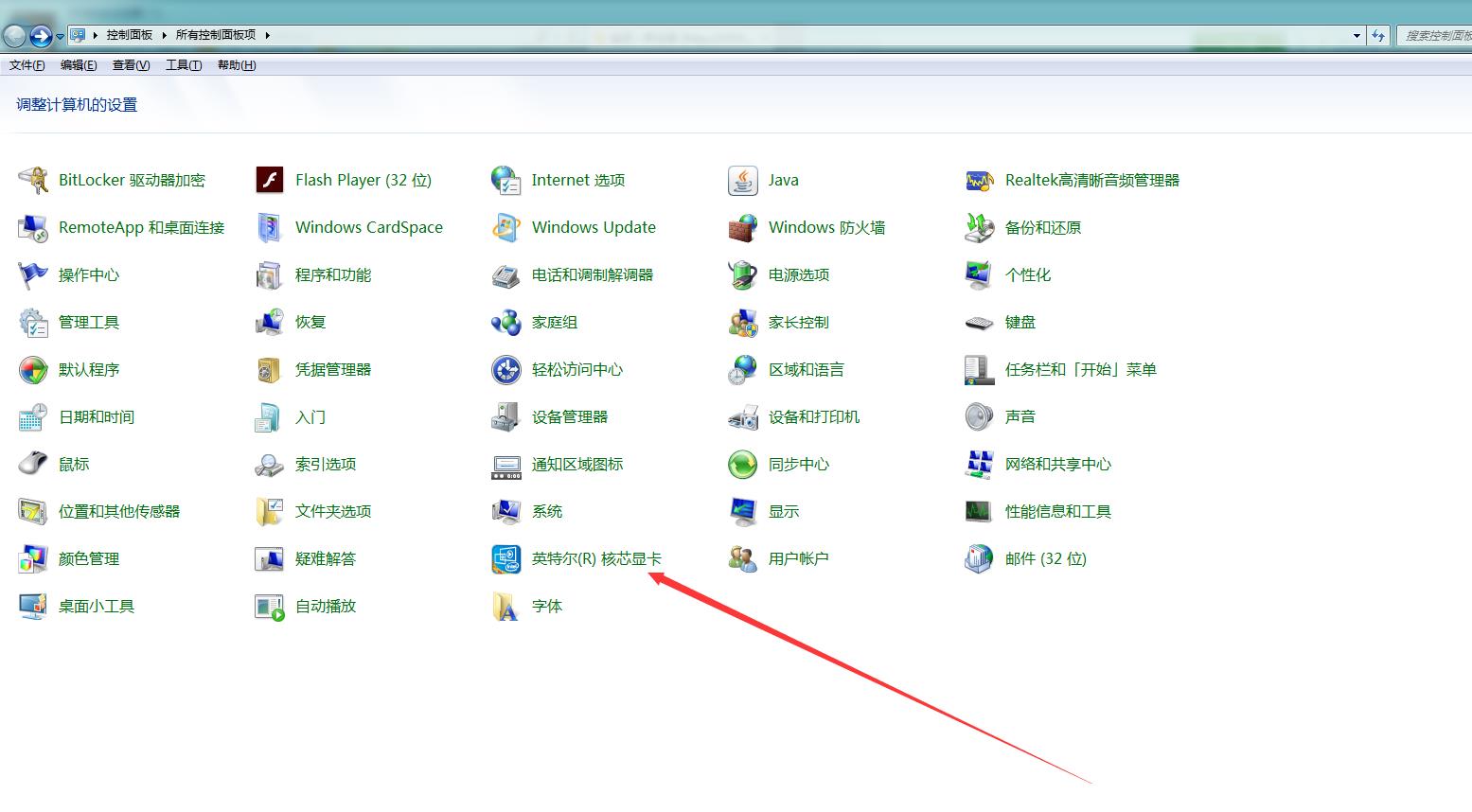The image size is (1472, 812).
Task: Click the 自动播放 link
Action: pyautogui.click(x=326, y=606)
